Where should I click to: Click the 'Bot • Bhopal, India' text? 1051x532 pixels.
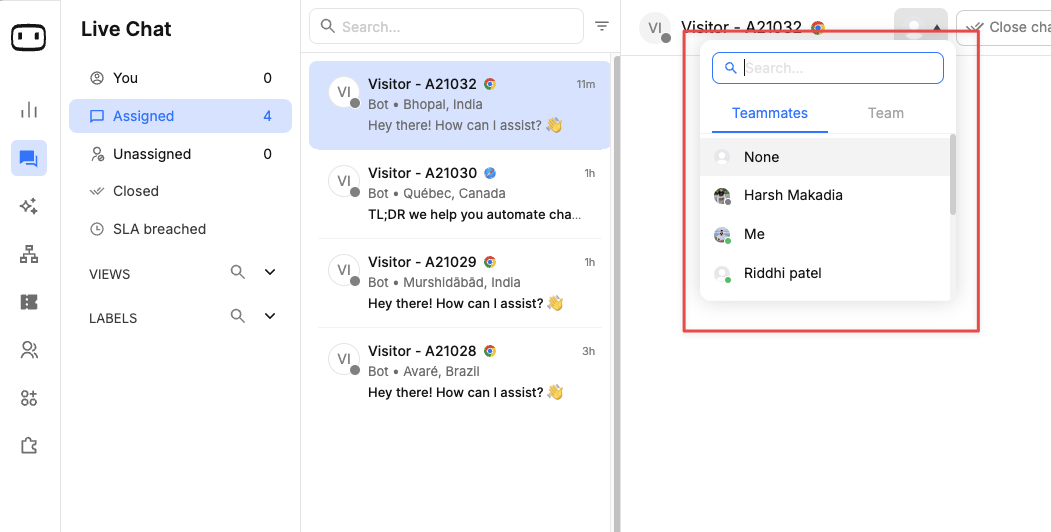(425, 105)
